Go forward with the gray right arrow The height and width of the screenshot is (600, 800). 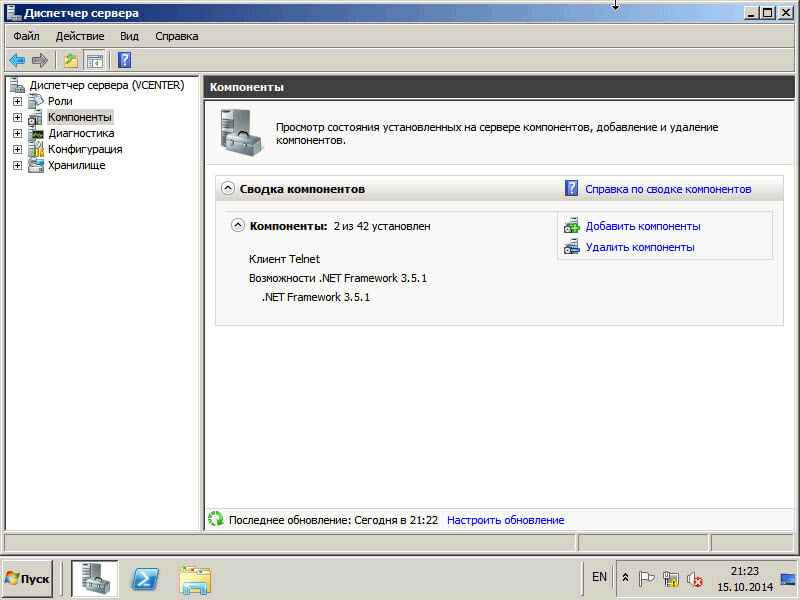click(40, 60)
